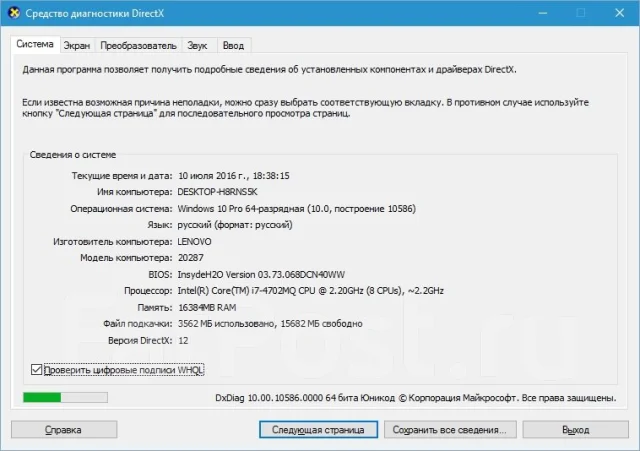Screen dimensions: 640x451
Task: Click BIOS value InsydeH2O Version
Action: click(261, 275)
